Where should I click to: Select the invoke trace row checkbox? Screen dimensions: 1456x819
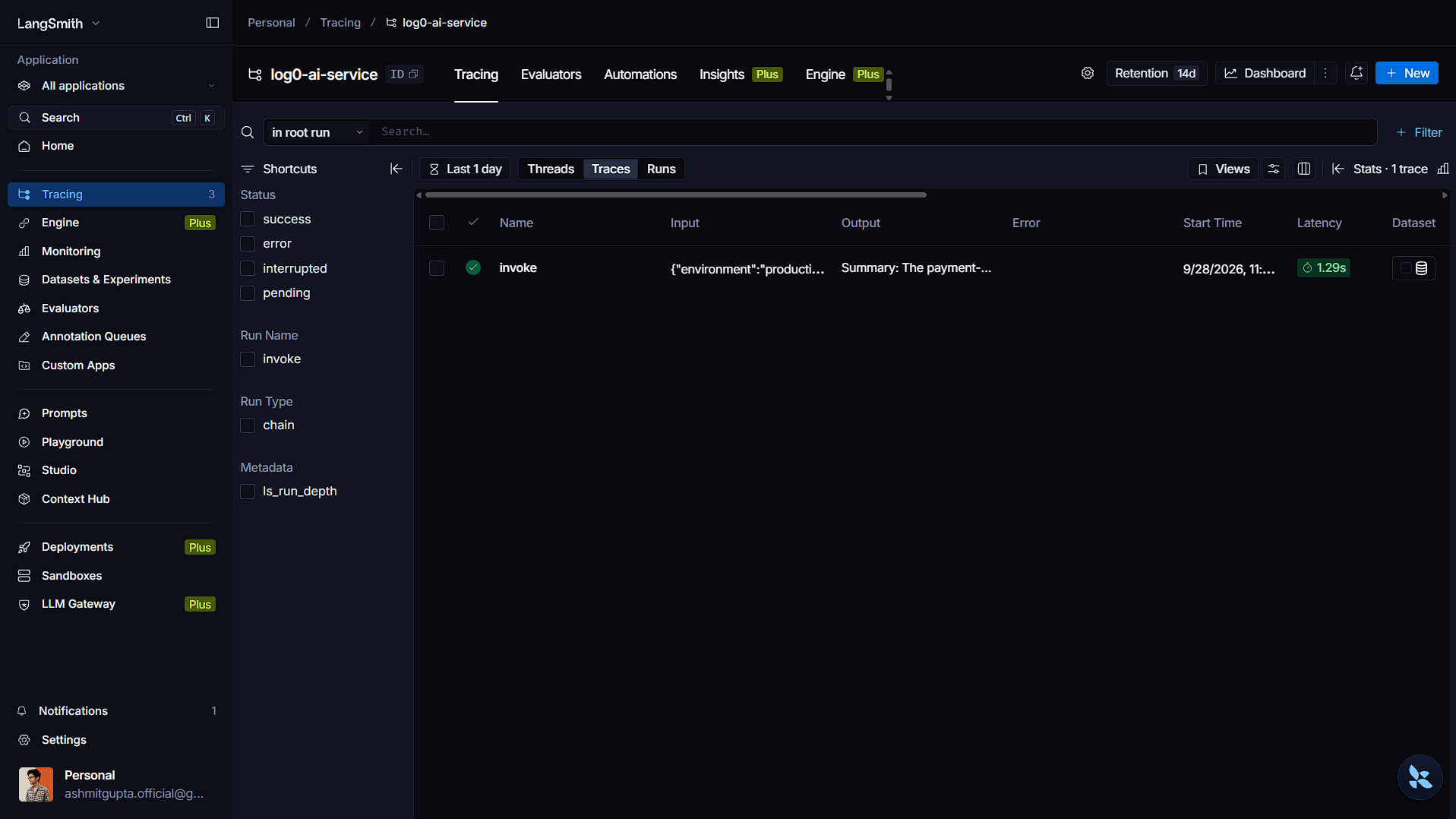[437, 268]
